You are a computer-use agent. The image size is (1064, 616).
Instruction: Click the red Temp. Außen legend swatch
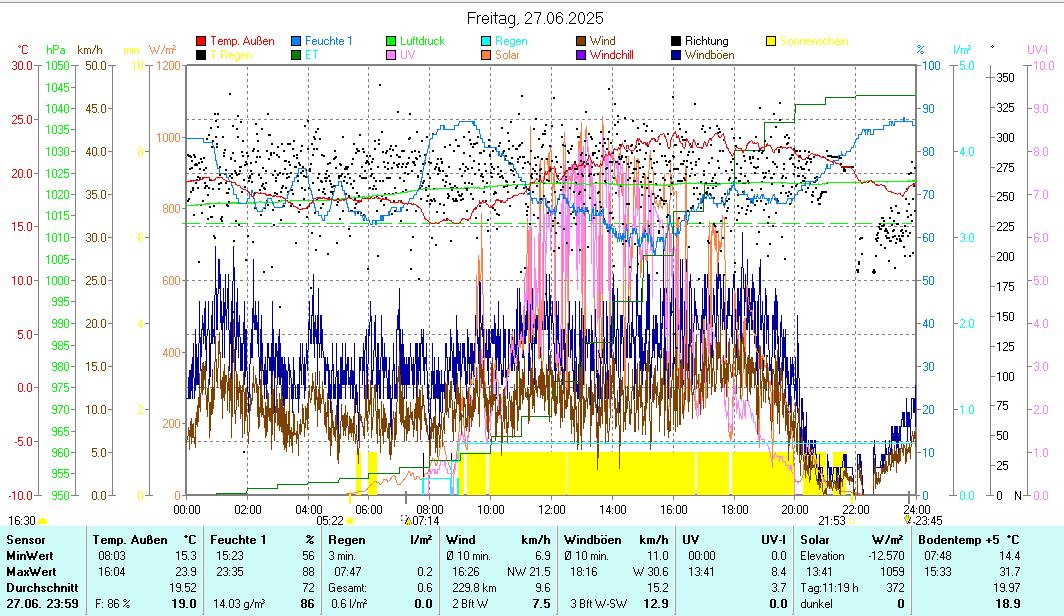pos(201,41)
